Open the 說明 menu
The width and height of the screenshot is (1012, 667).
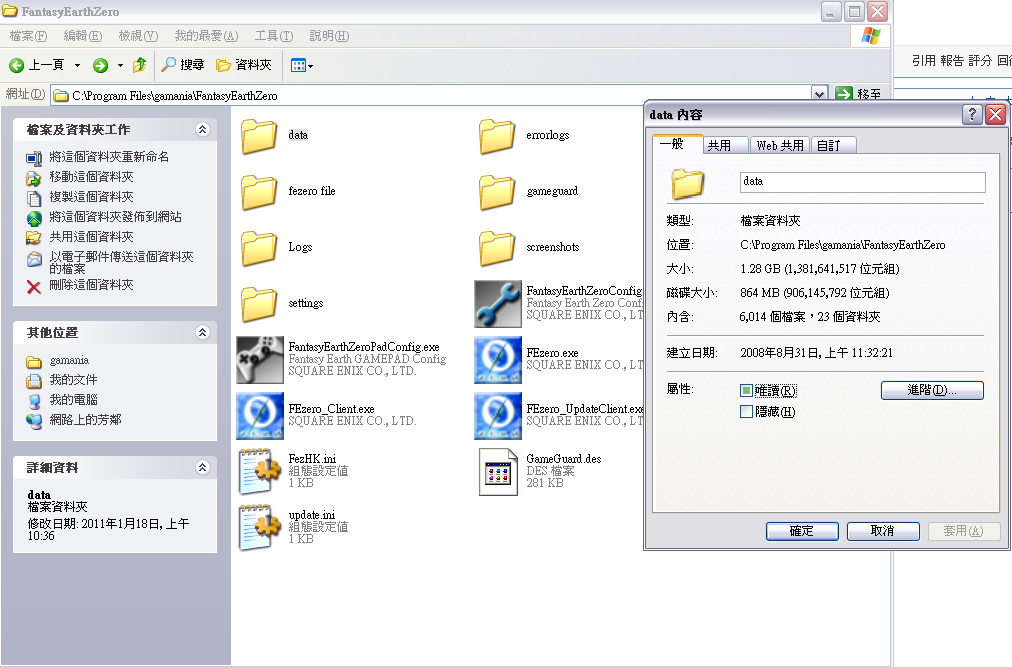coord(329,36)
